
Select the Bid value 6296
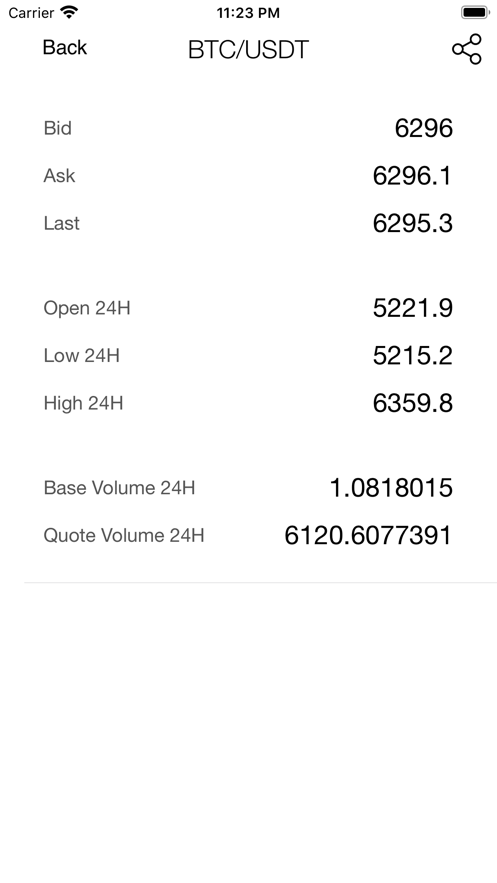point(423,128)
